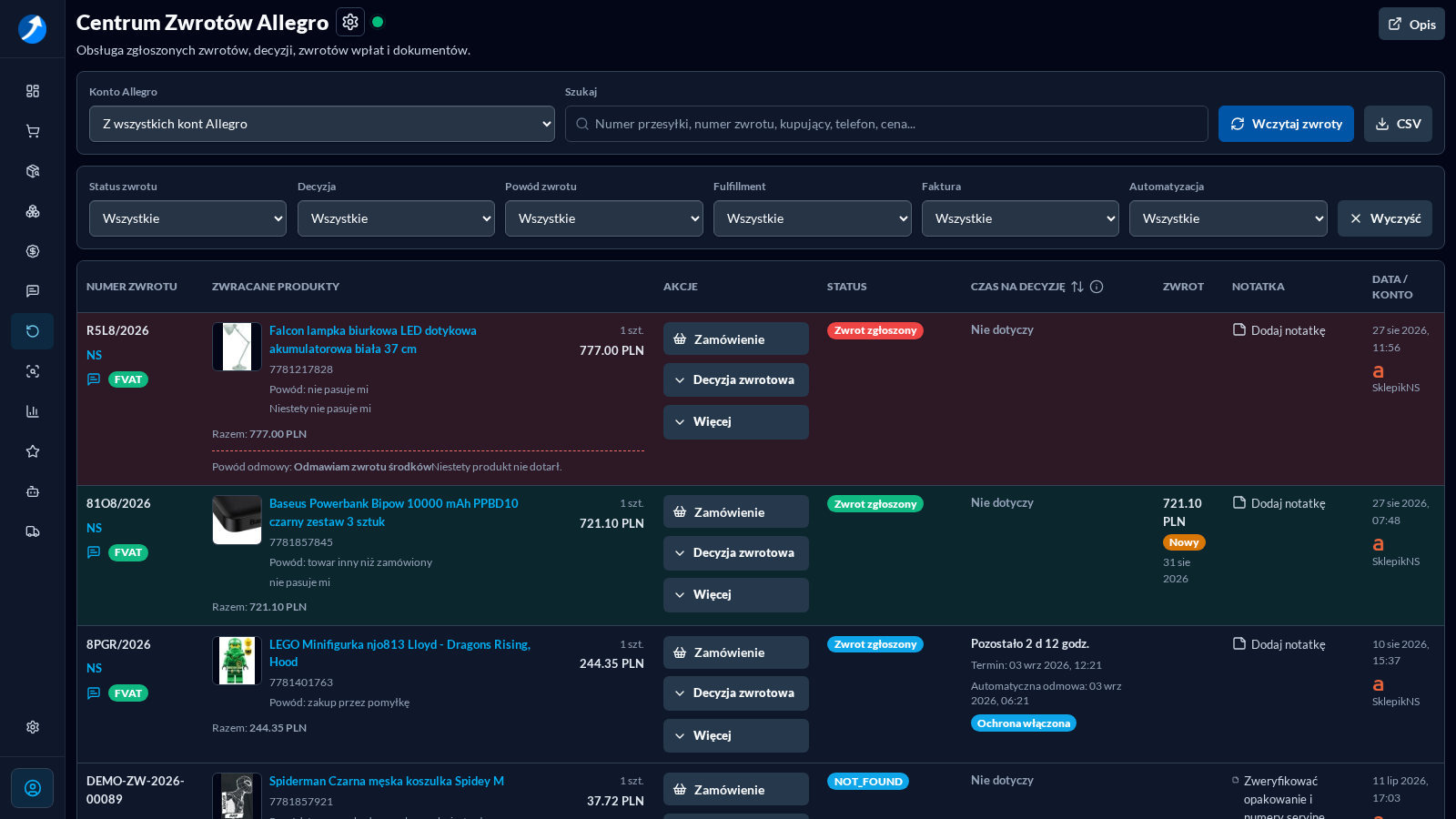Click Allegro logo in 81O8/2026 row

point(1378,544)
